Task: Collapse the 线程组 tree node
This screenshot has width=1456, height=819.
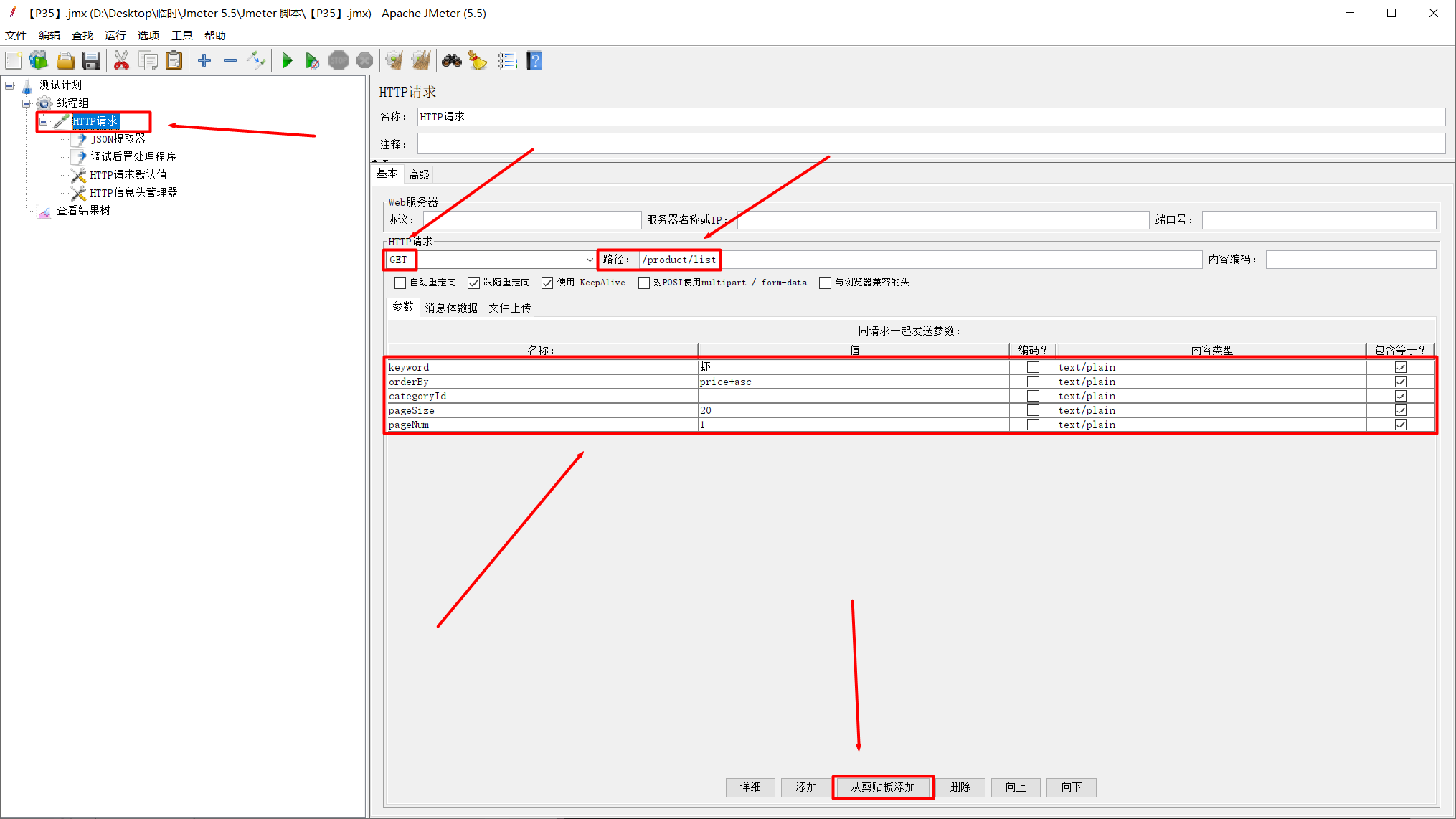Action: [x=27, y=103]
